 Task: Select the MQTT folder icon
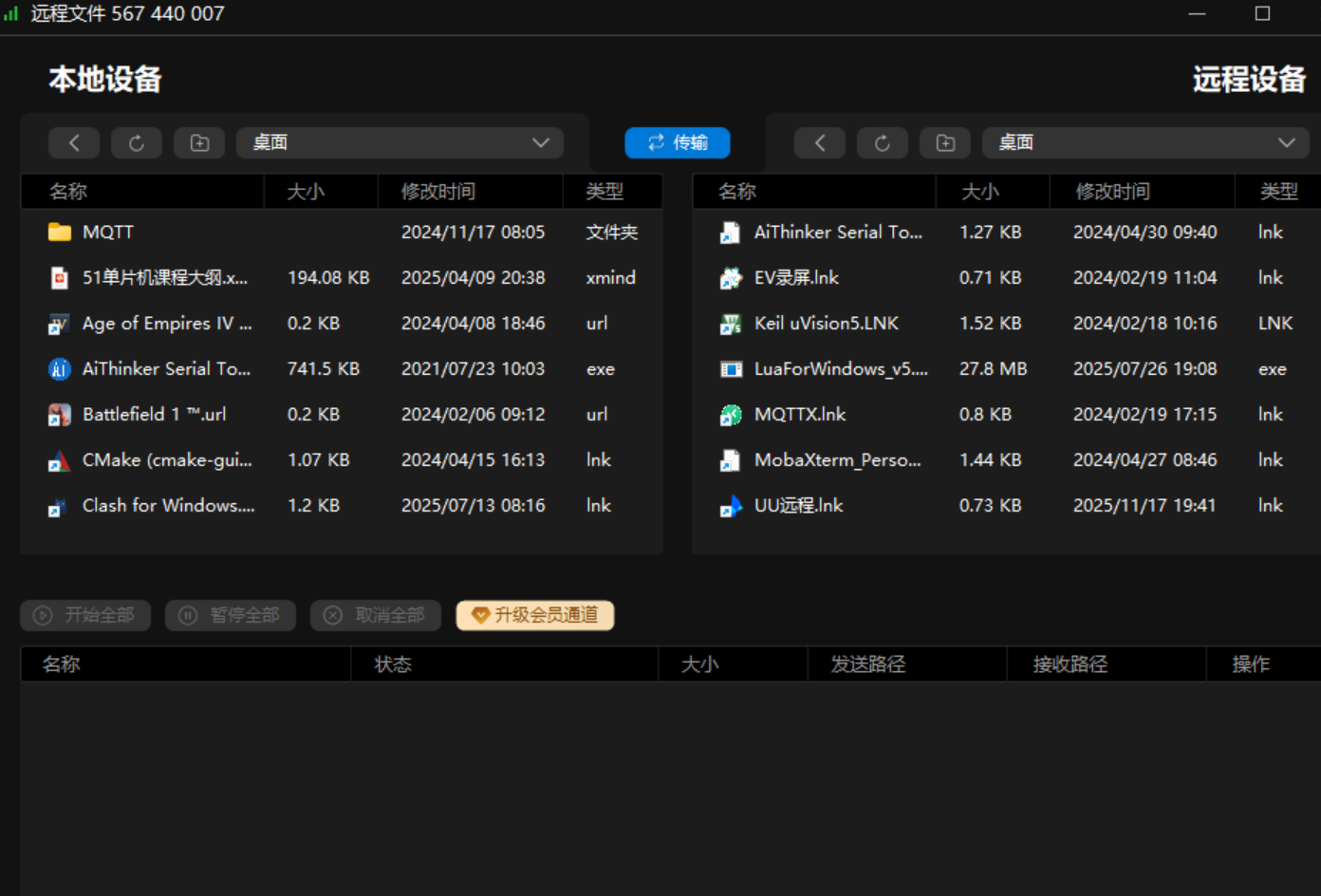coord(60,232)
